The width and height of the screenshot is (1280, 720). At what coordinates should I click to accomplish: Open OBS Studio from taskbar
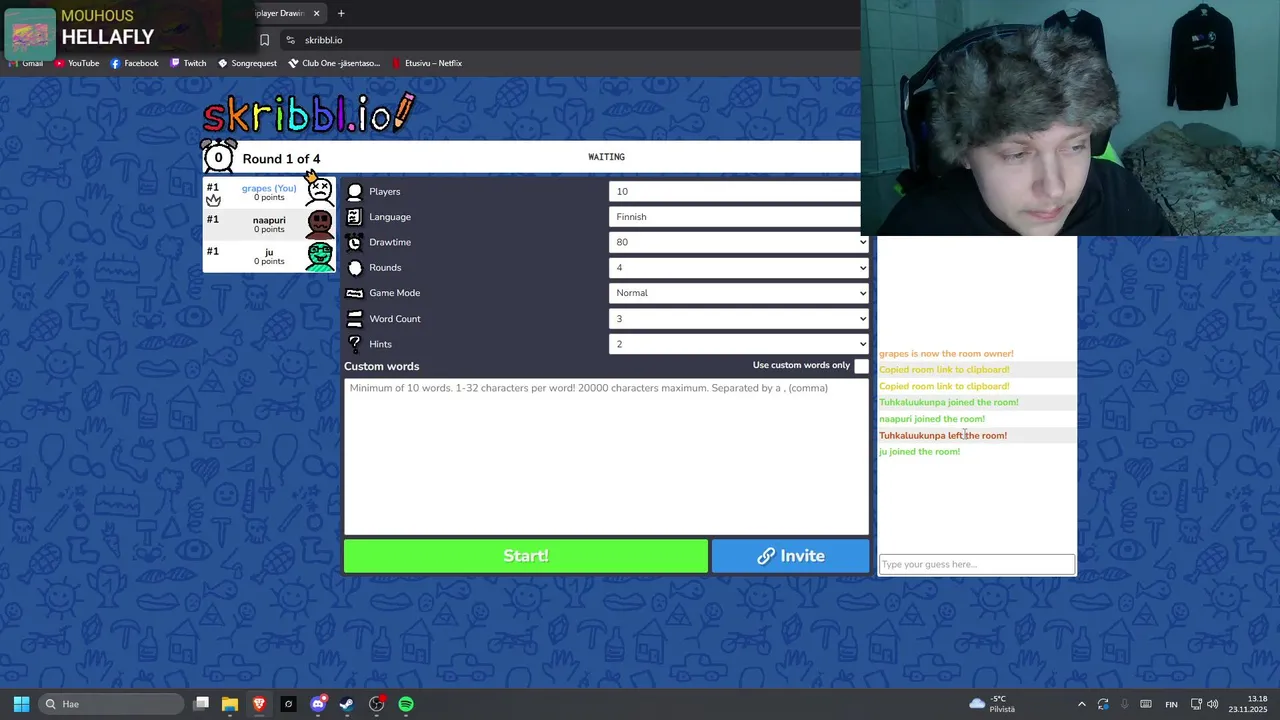coord(377,704)
